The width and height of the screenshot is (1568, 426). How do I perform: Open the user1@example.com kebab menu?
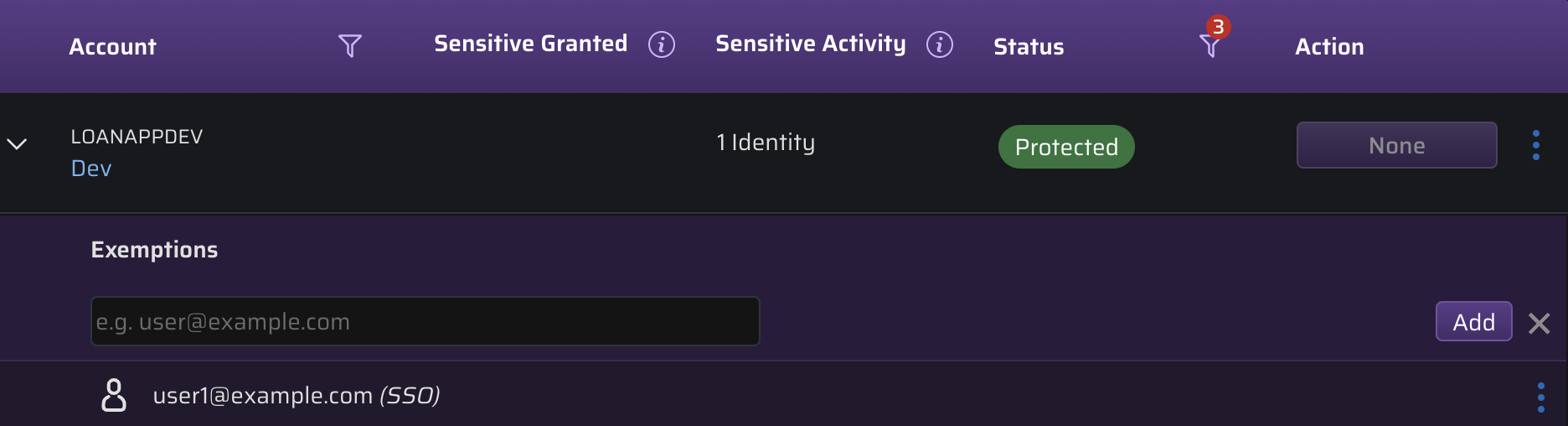pos(1541,397)
